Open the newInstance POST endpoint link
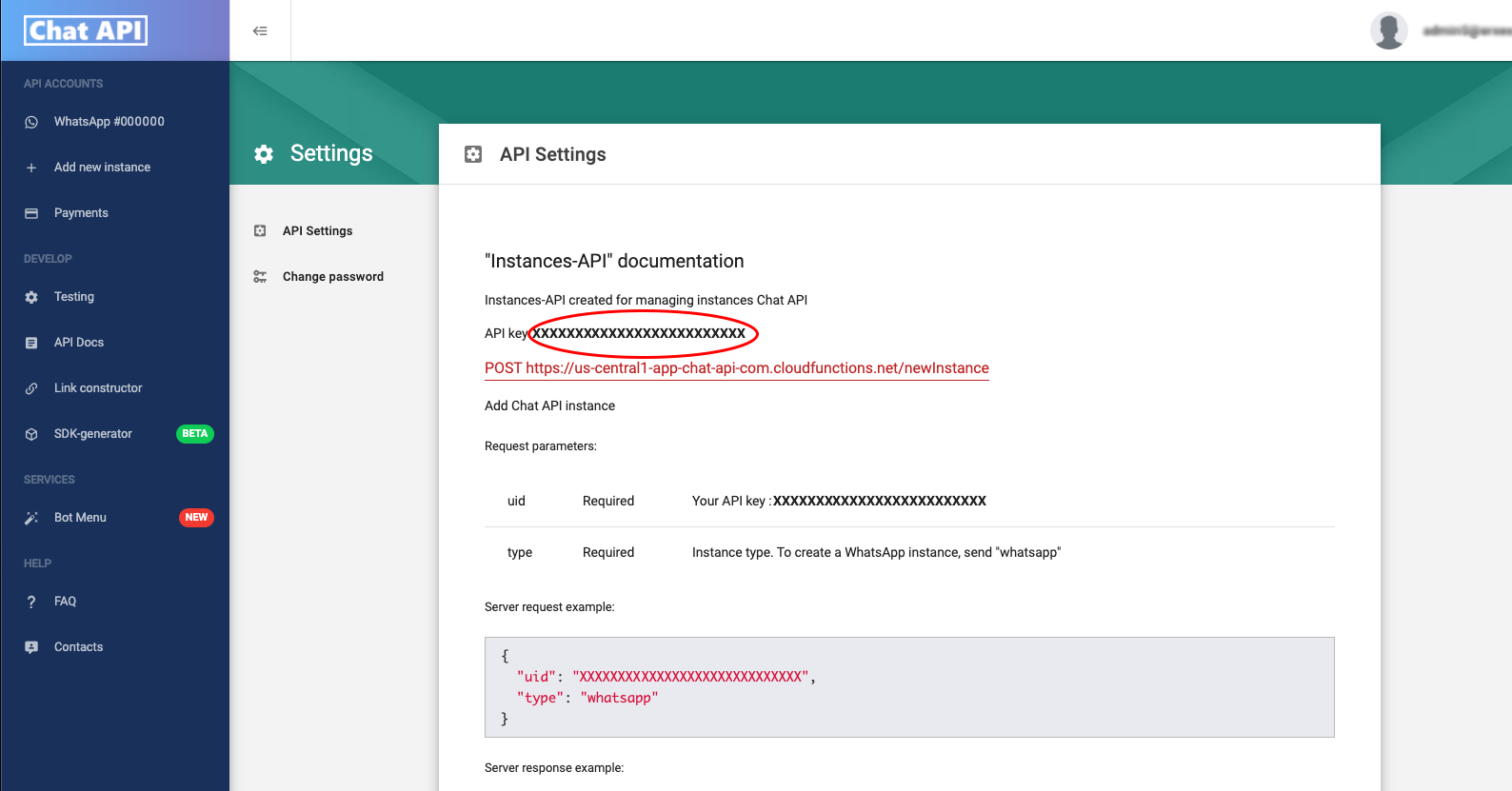This screenshot has height=791, width=1512. tap(736, 368)
